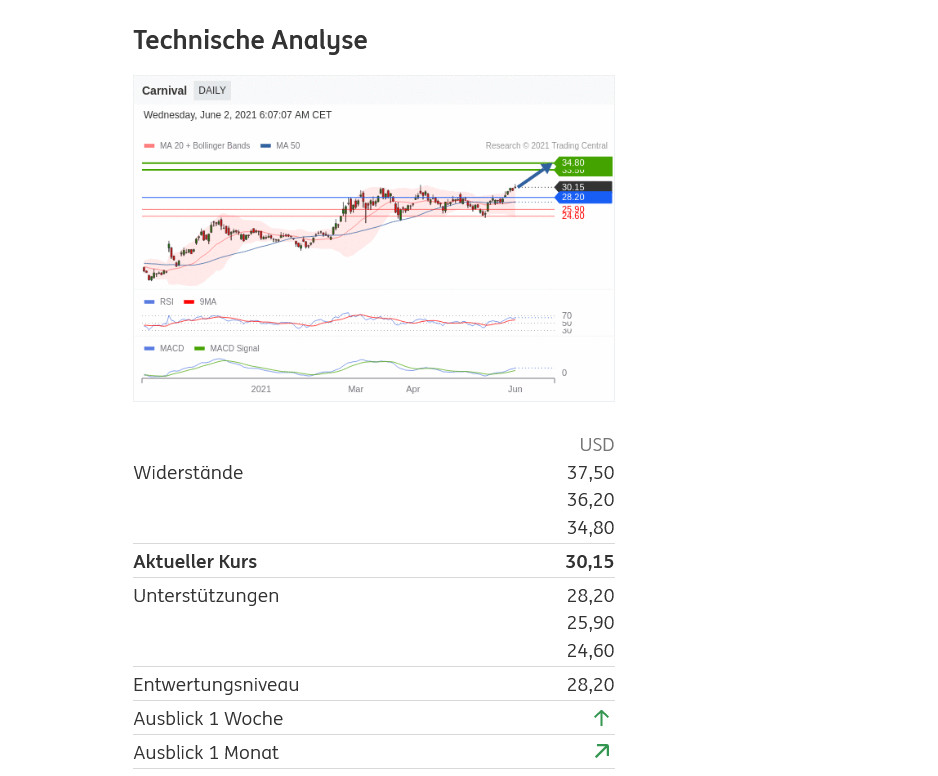Click the red 9MA legend marker

[x=189, y=301]
